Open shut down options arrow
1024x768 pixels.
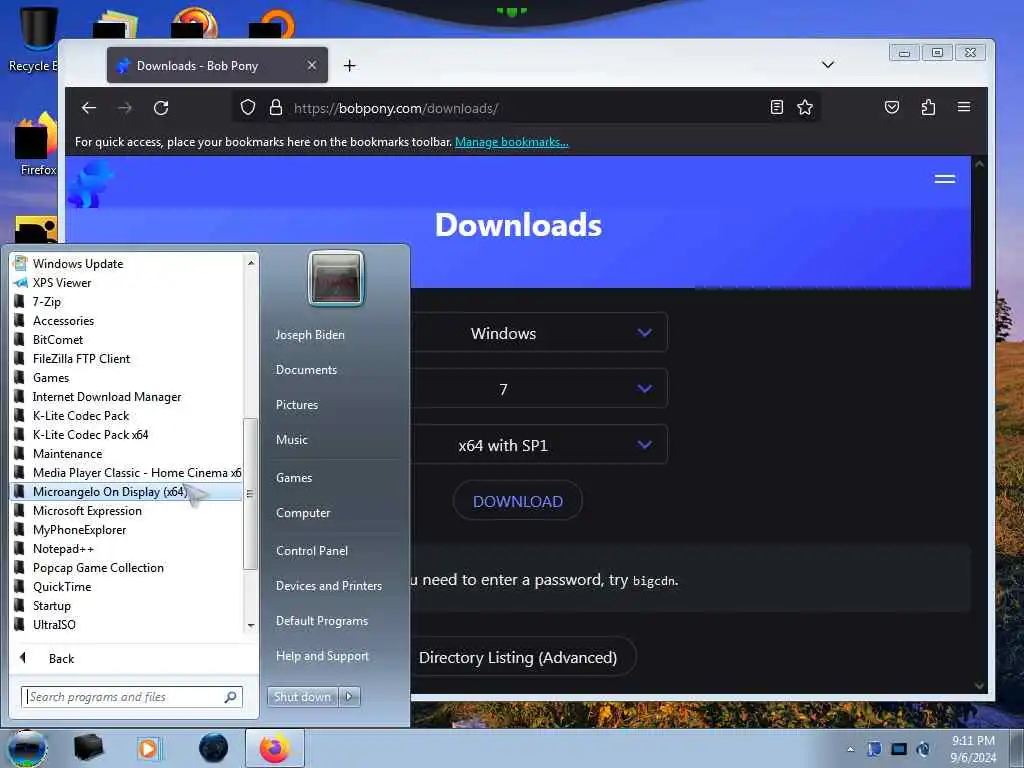[349, 697]
